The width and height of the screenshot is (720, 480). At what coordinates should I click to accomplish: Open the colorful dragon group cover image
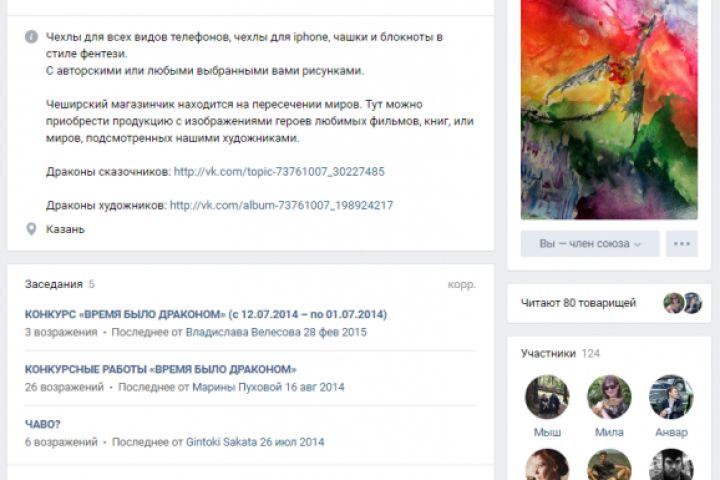click(609, 109)
